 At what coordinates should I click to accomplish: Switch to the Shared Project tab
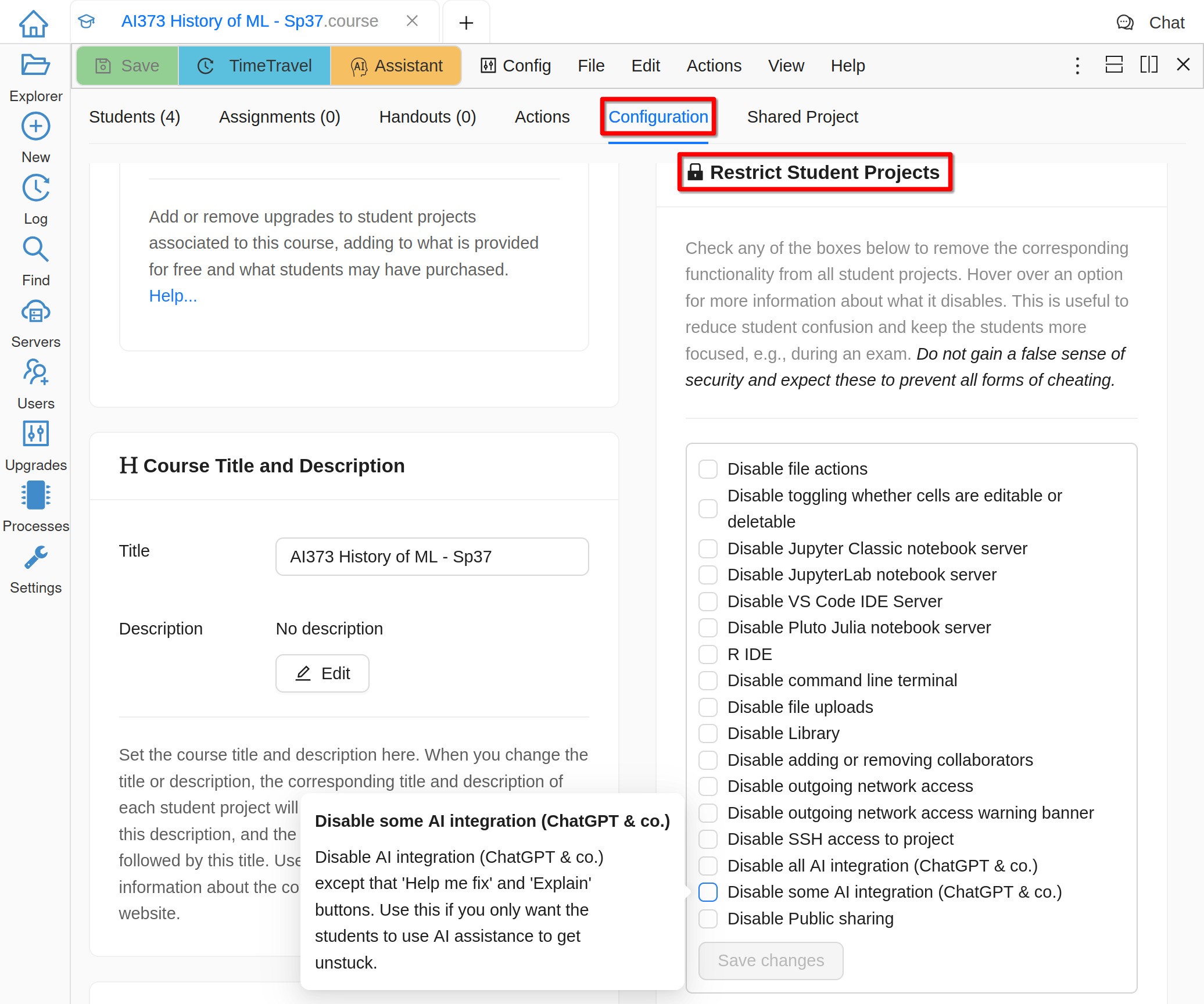802,117
